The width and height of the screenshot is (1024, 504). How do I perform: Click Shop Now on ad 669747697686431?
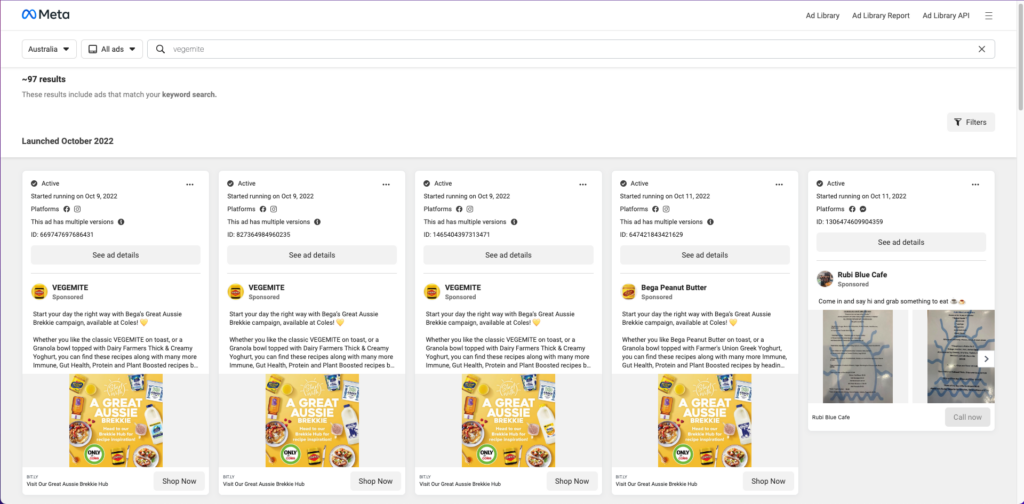(x=179, y=481)
